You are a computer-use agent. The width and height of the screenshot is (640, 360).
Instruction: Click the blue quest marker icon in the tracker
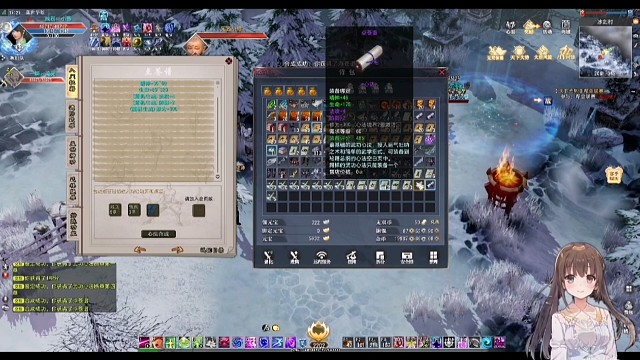click(548, 100)
